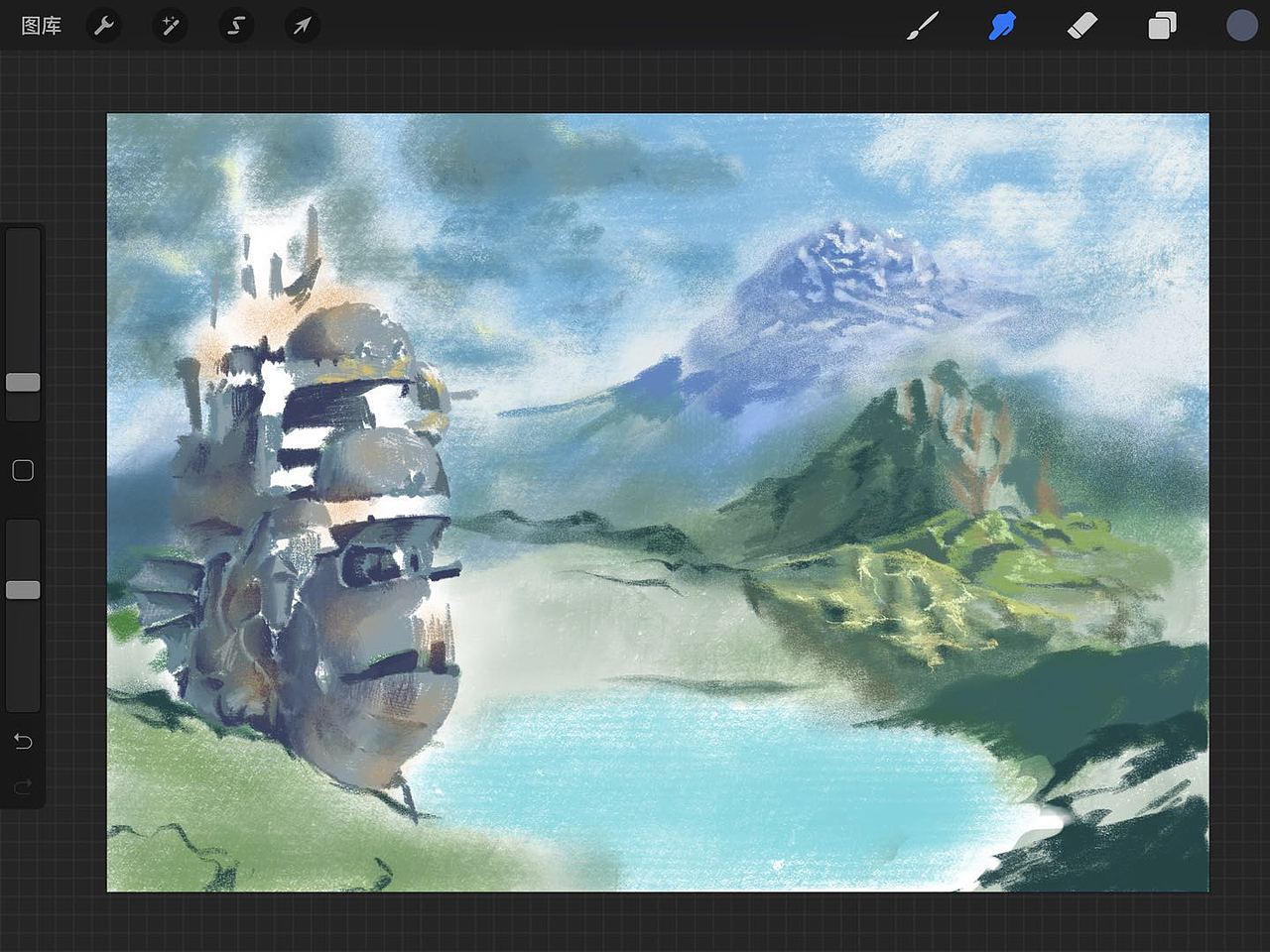Undo the last stroke using sidebar arrow
The height and width of the screenshot is (952, 1270).
click(x=23, y=742)
